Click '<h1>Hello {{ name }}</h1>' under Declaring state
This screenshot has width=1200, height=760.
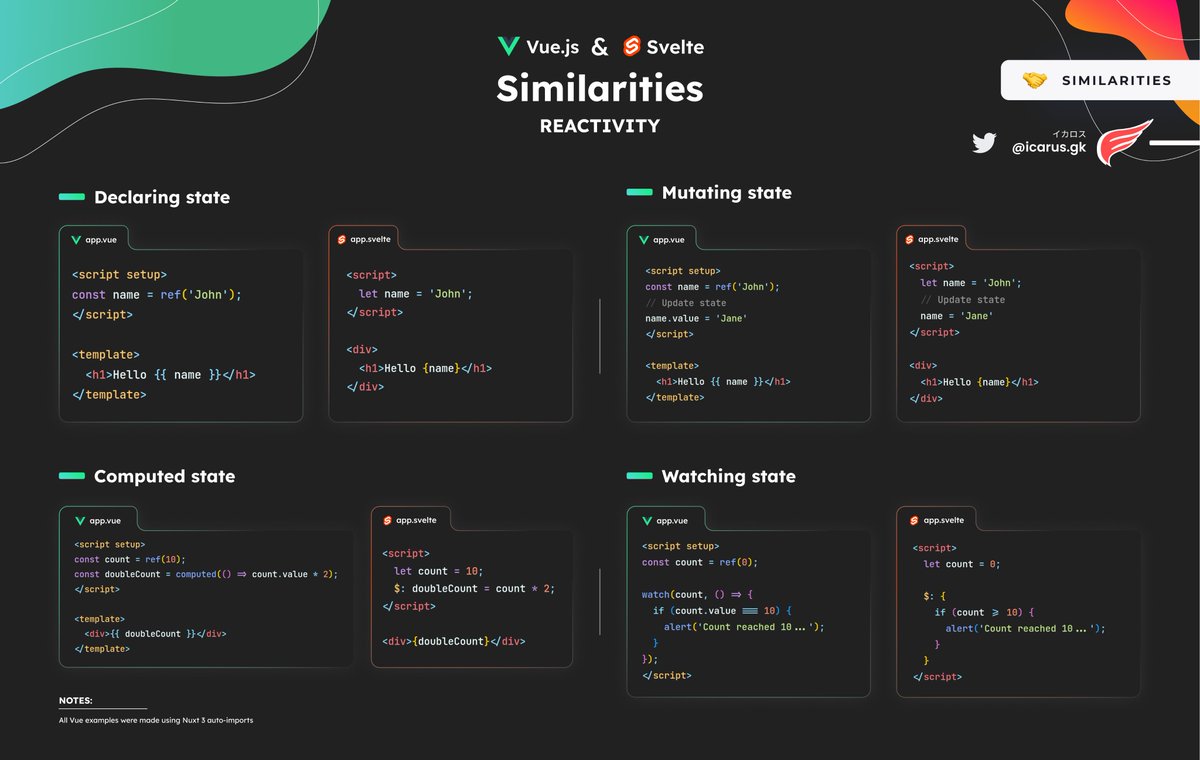click(x=170, y=375)
